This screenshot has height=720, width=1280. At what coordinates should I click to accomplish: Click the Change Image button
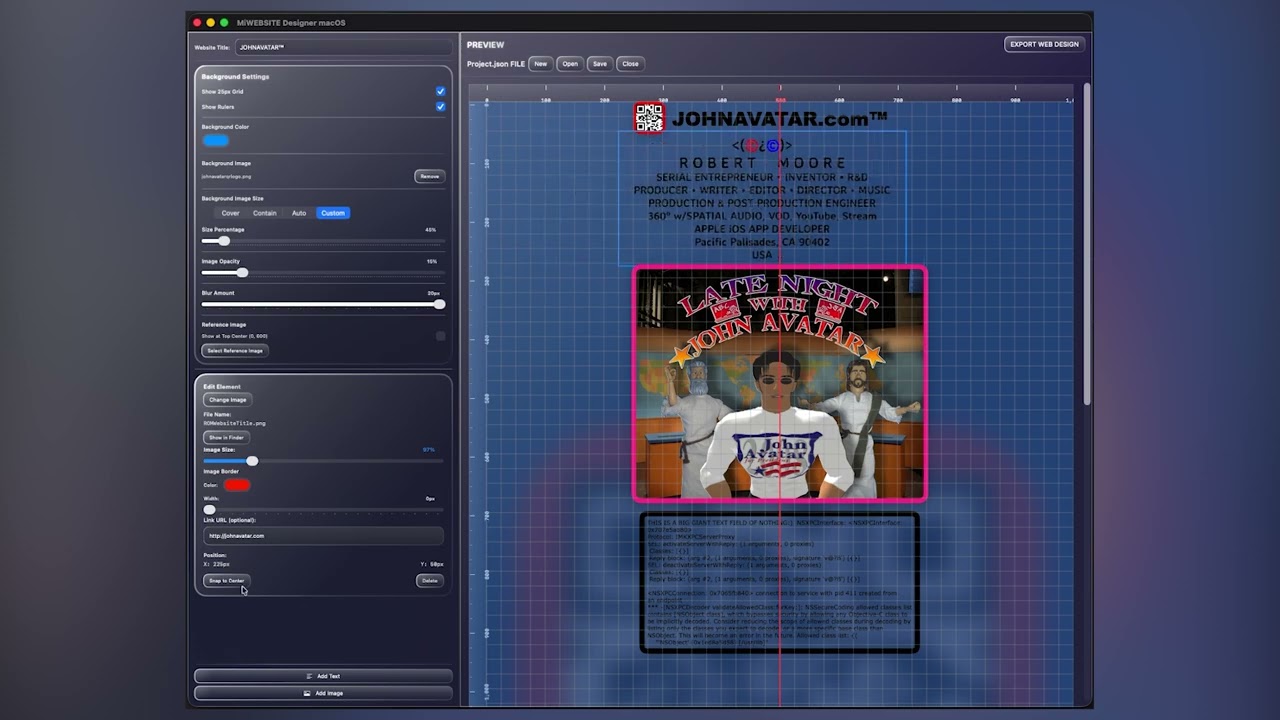[x=227, y=400]
